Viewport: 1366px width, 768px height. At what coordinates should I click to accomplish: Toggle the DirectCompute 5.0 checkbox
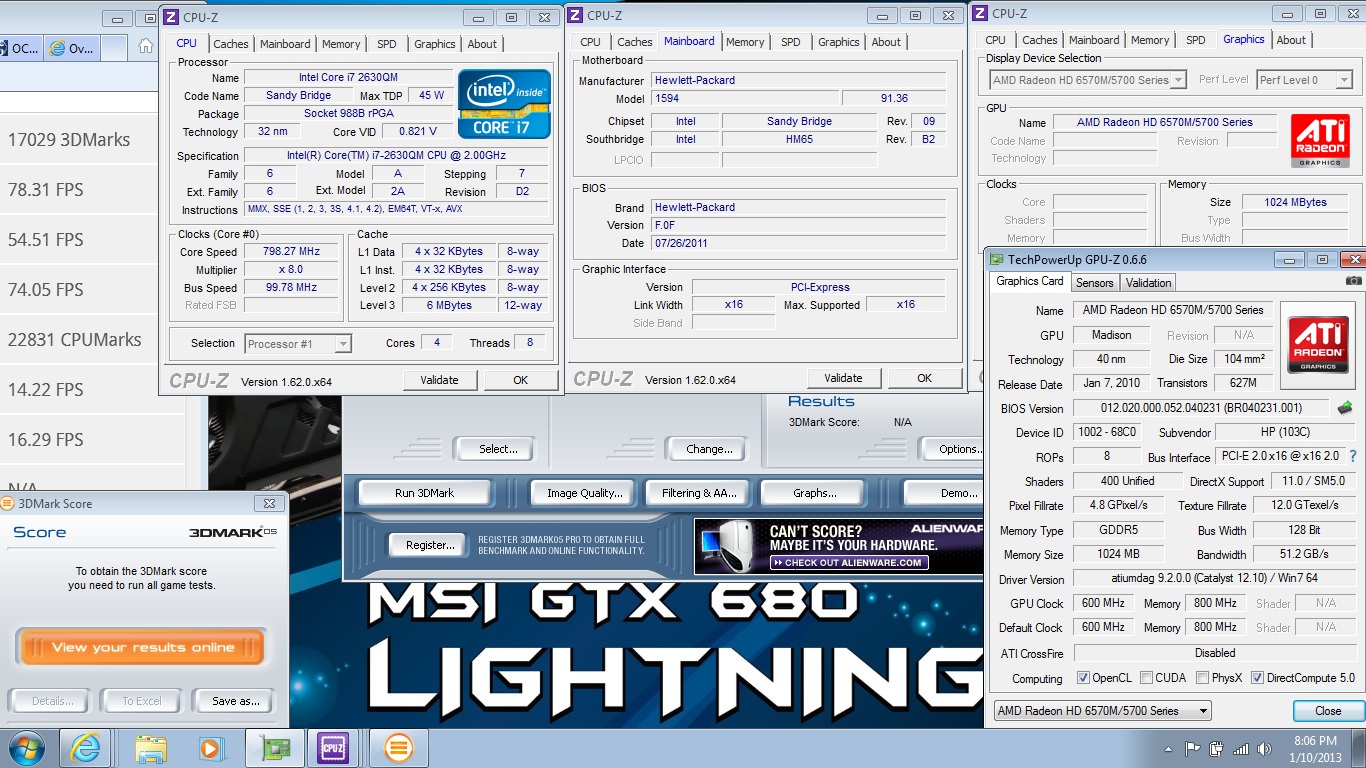pos(1257,677)
